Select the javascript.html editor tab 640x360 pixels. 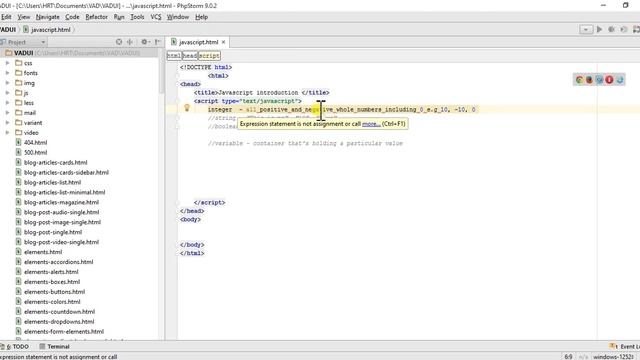coord(198,42)
